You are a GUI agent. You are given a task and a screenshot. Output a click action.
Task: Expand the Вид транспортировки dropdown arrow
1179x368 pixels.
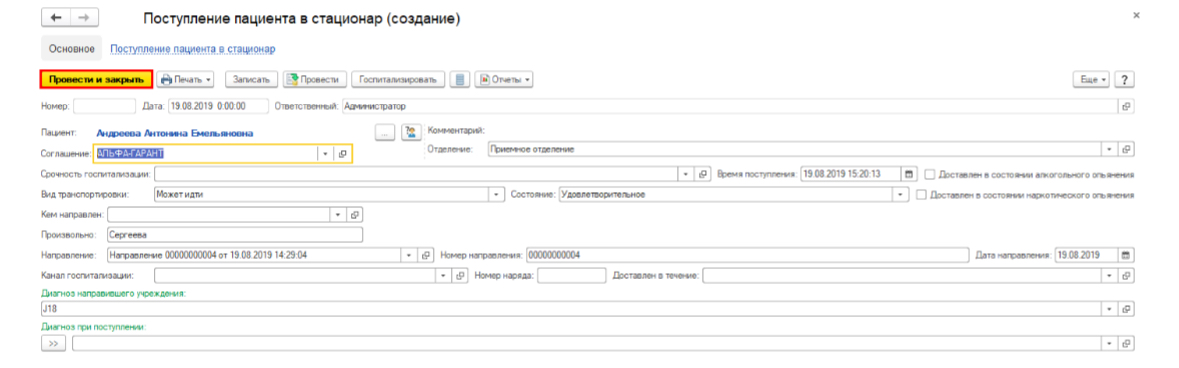click(496, 195)
